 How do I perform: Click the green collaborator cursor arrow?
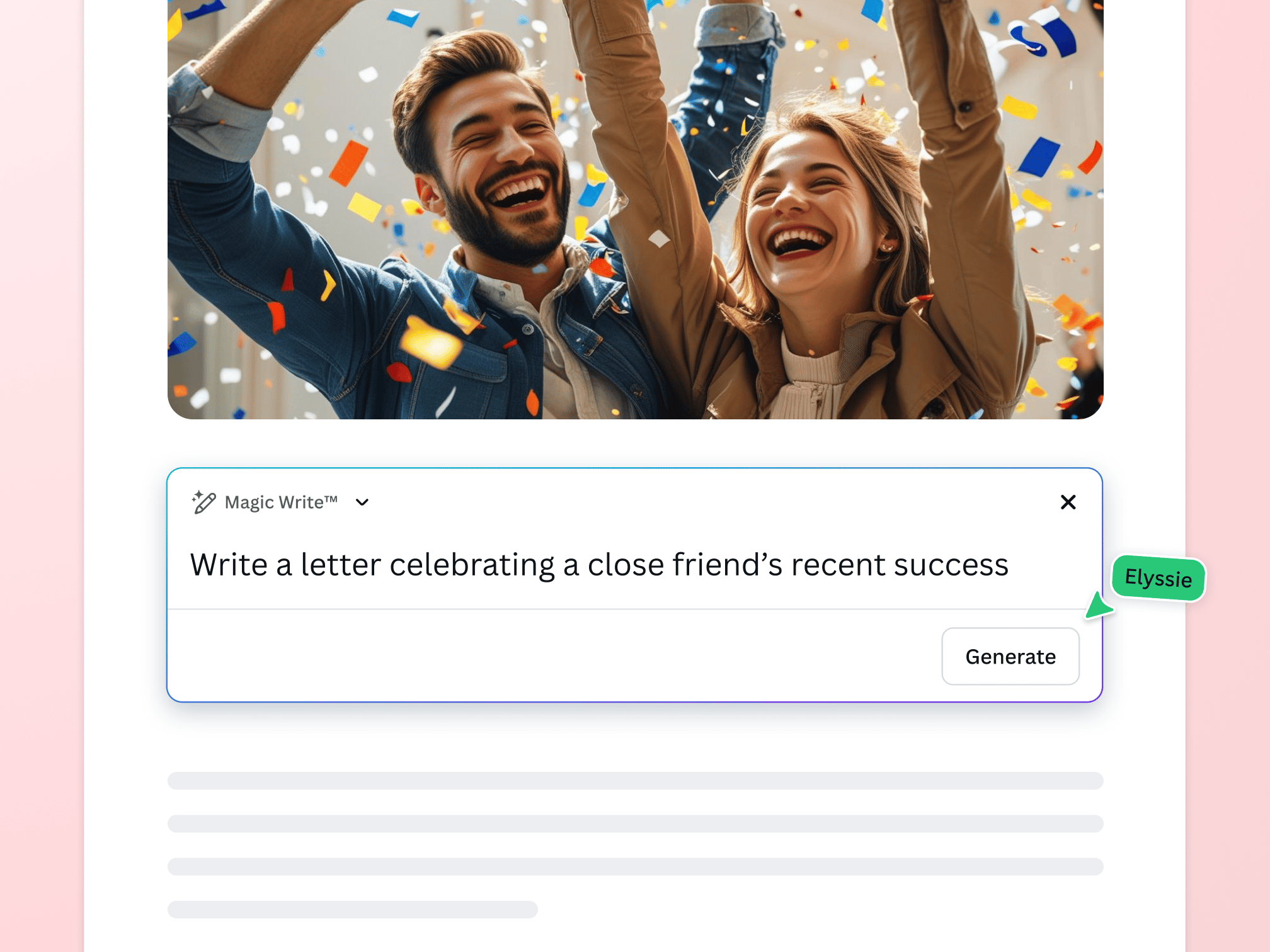click(x=1098, y=606)
